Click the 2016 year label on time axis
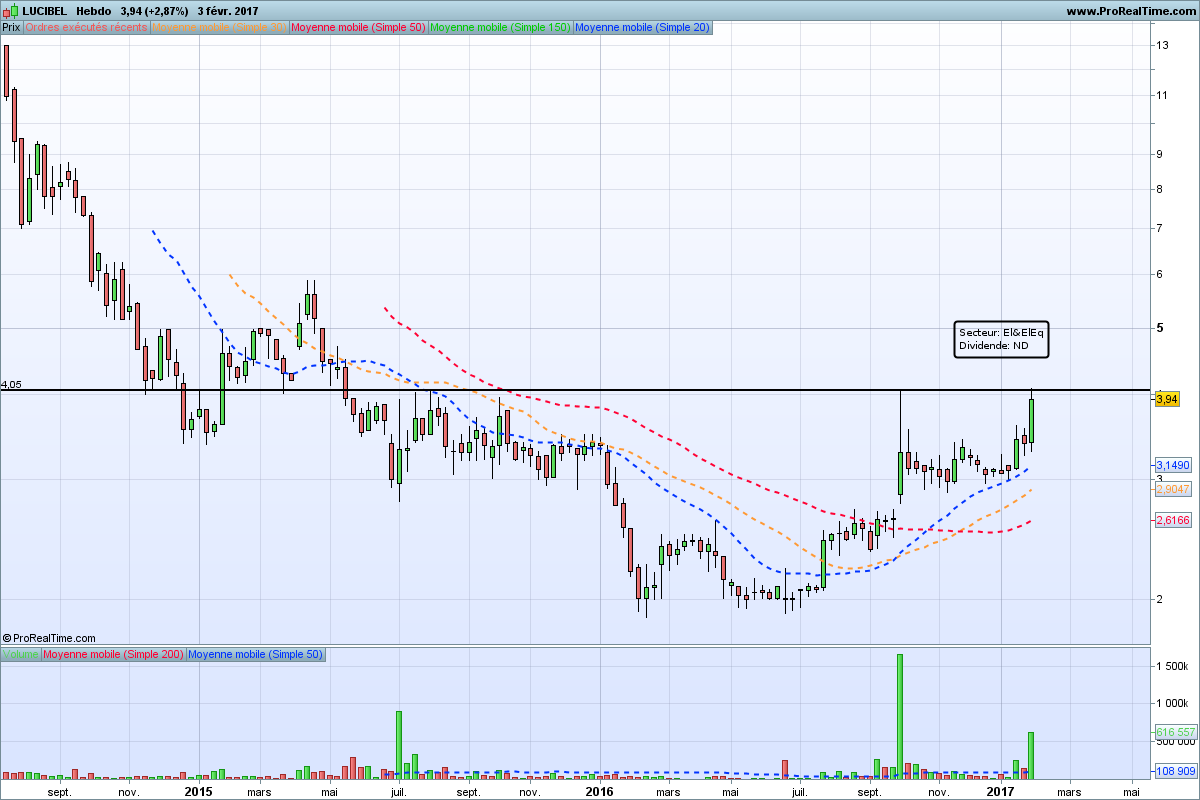The width and height of the screenshot is (1200, 800). point(599,791)
